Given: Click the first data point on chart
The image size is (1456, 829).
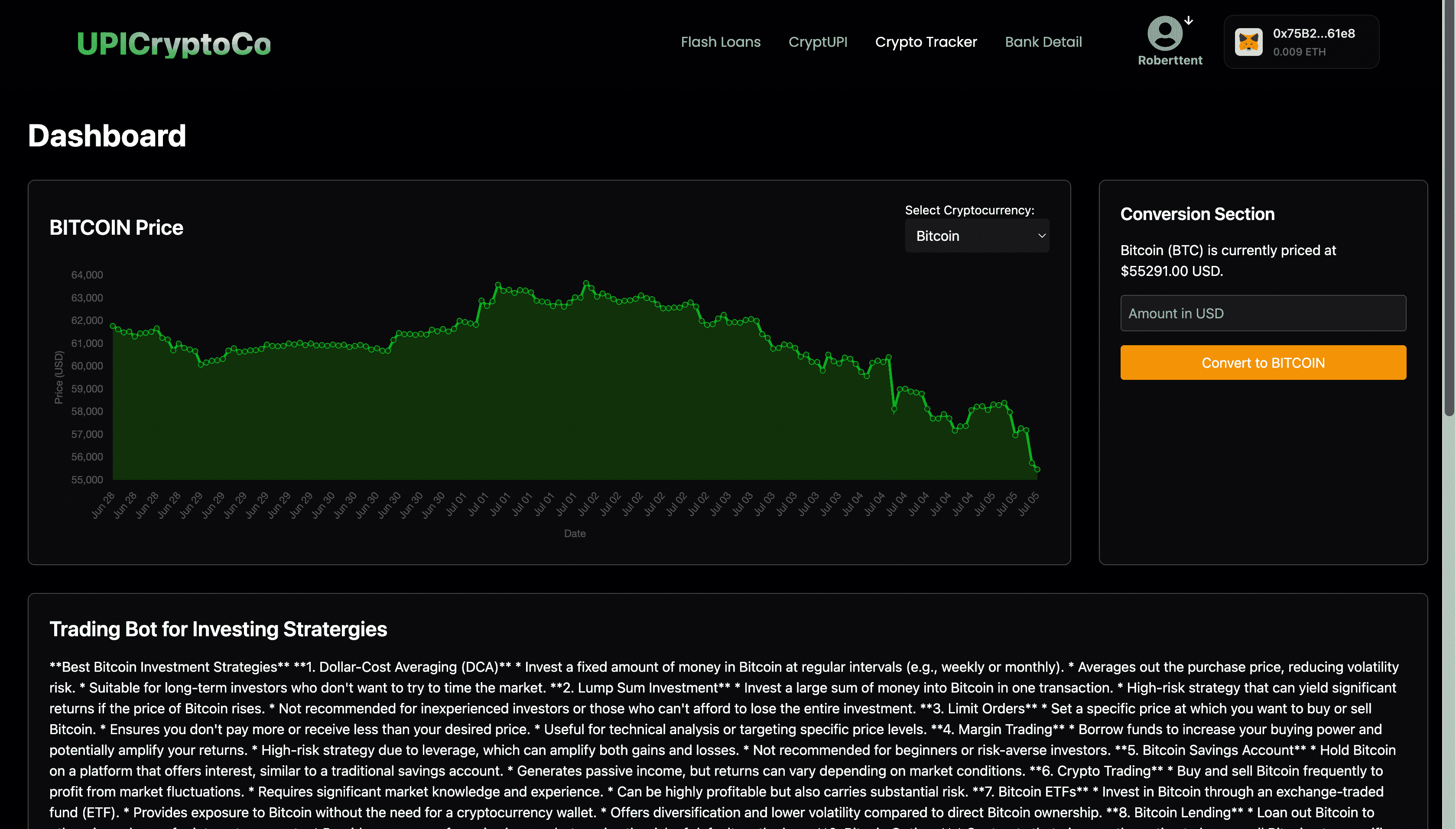Looking at the screenshot, I should coord(113,326).
